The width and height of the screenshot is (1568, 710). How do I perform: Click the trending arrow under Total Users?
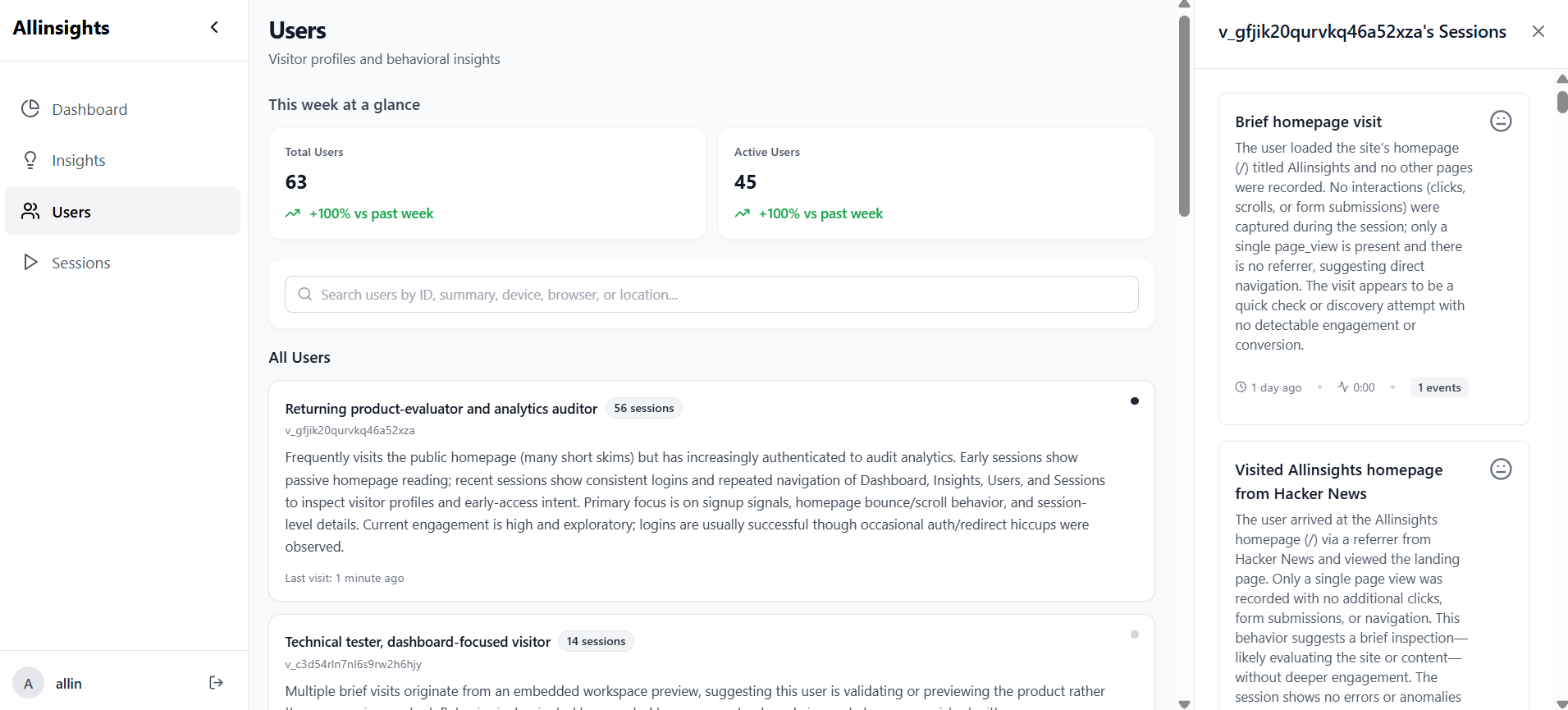[292, 213]
